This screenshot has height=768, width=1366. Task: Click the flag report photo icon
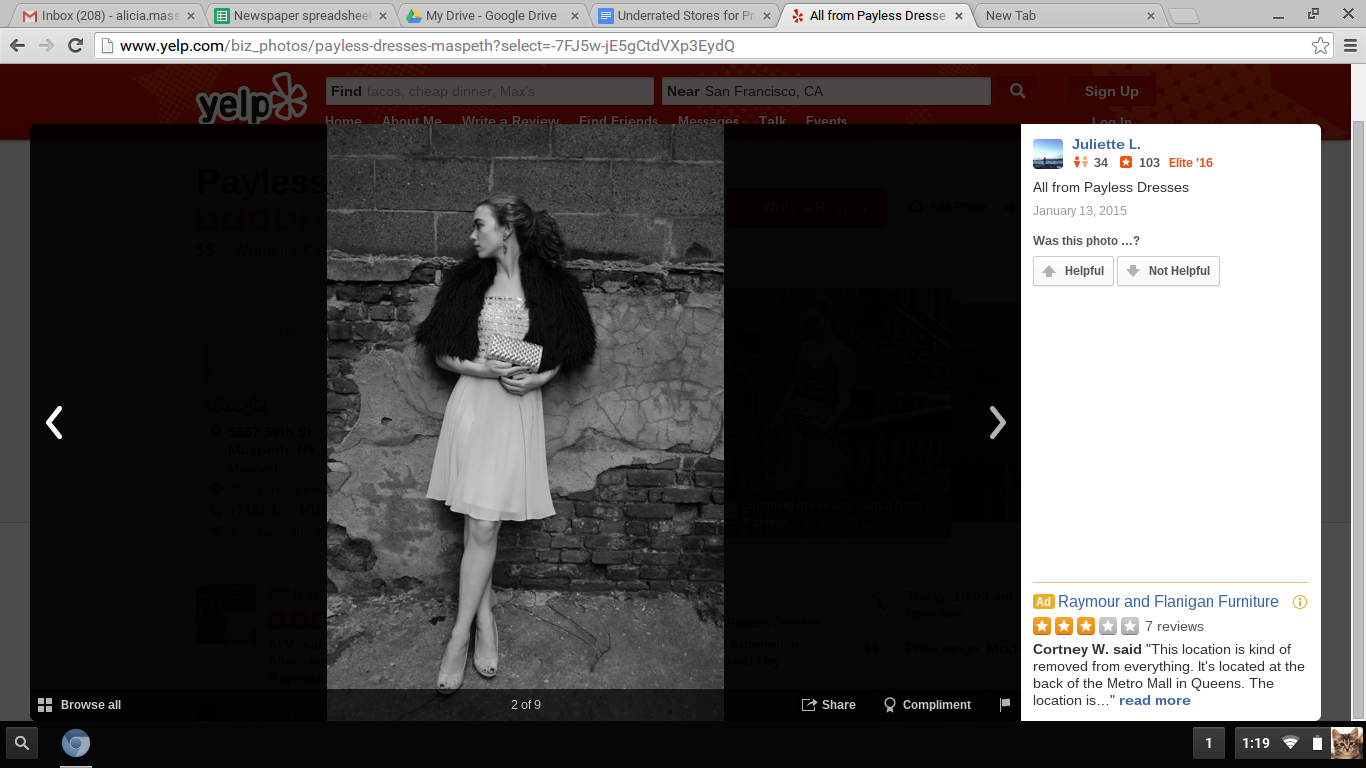[1005, 705]
